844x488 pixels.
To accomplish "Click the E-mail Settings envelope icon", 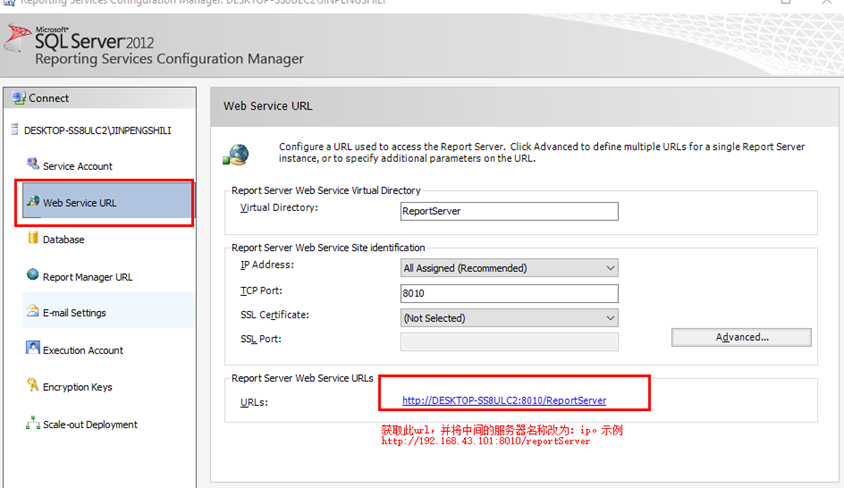I will [x=33, y=310].
